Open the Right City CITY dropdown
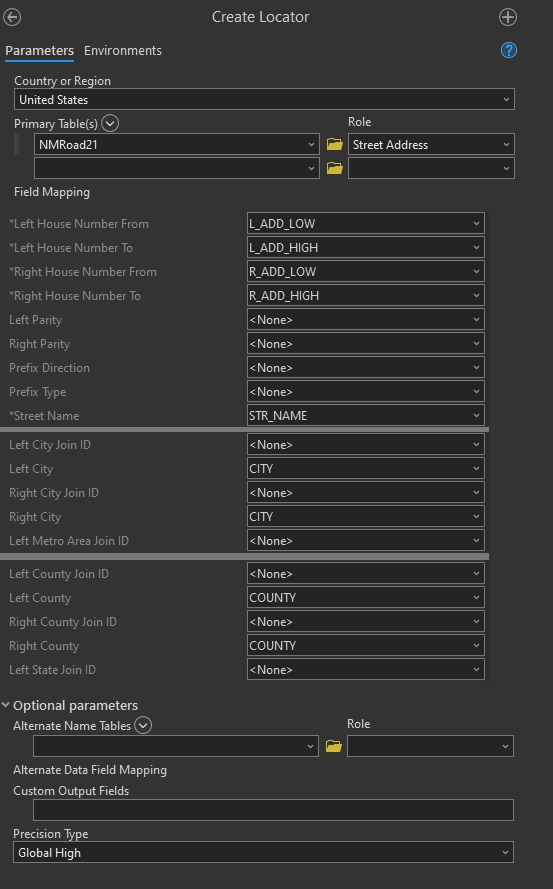Screen dimensions: 553x889 click(x=365, y=517)
